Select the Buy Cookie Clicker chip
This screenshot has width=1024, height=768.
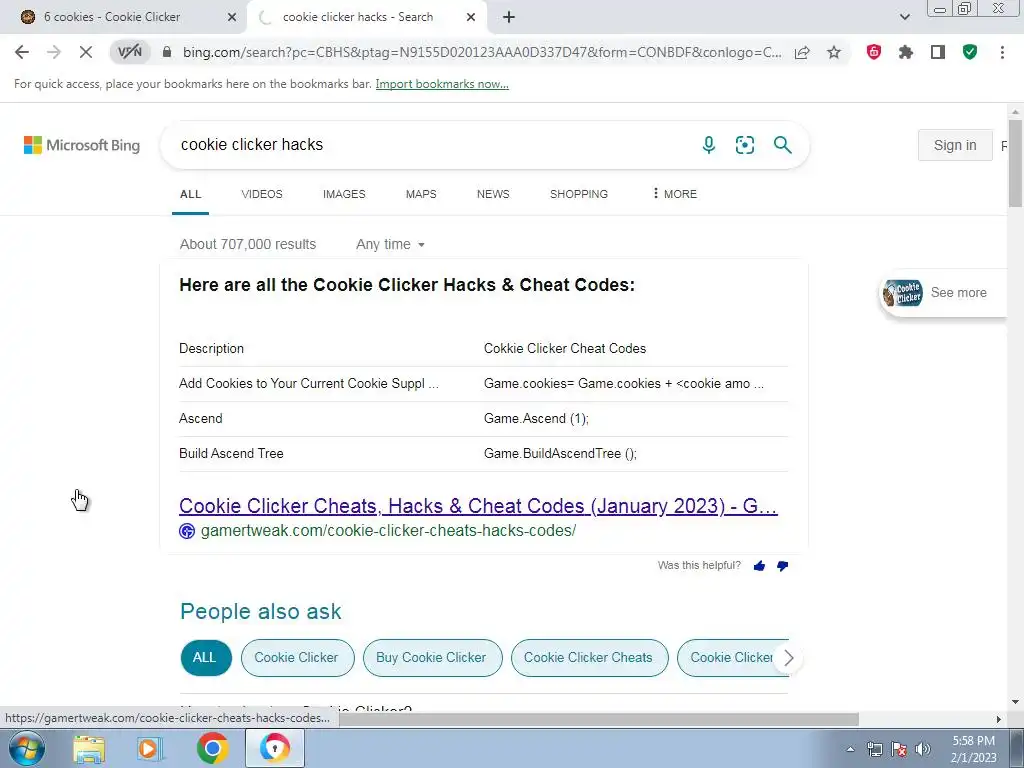[x=432, y=658]
